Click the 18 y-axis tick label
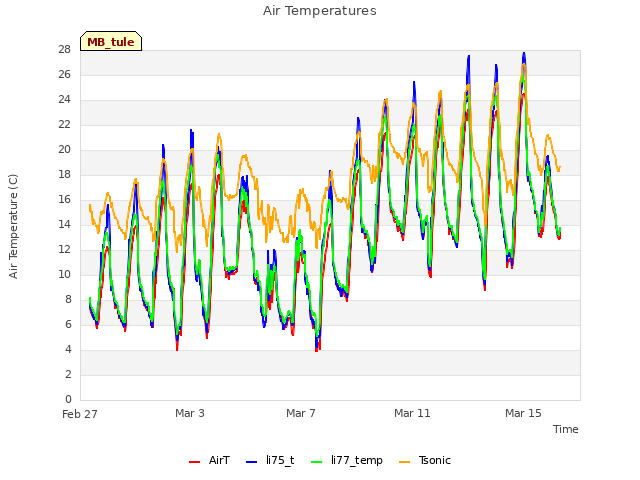 coord(64,174)
